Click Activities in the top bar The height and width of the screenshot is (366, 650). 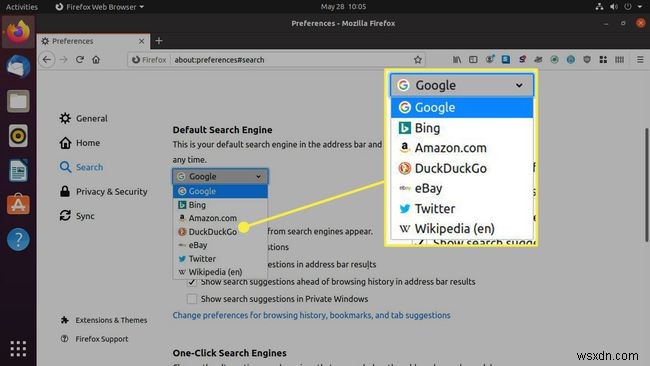(22, 7)
